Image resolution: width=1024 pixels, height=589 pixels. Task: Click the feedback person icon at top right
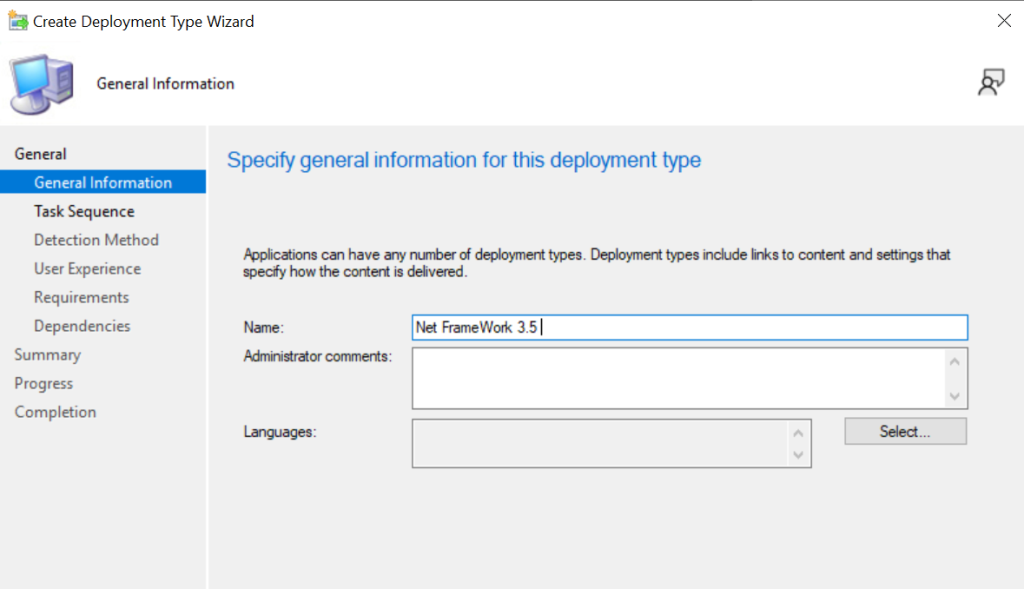(991, 82)
